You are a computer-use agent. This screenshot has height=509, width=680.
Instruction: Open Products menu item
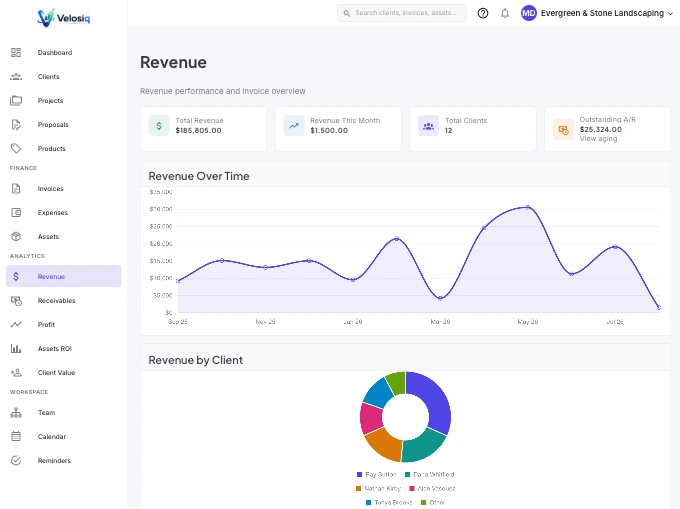point(52,149)
